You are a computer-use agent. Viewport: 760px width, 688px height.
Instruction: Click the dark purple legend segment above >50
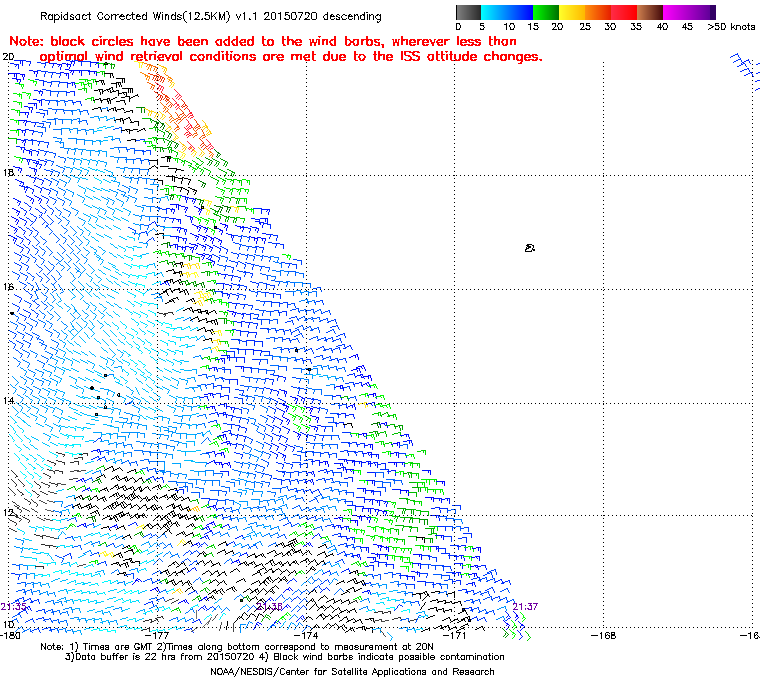coord(712,12)
